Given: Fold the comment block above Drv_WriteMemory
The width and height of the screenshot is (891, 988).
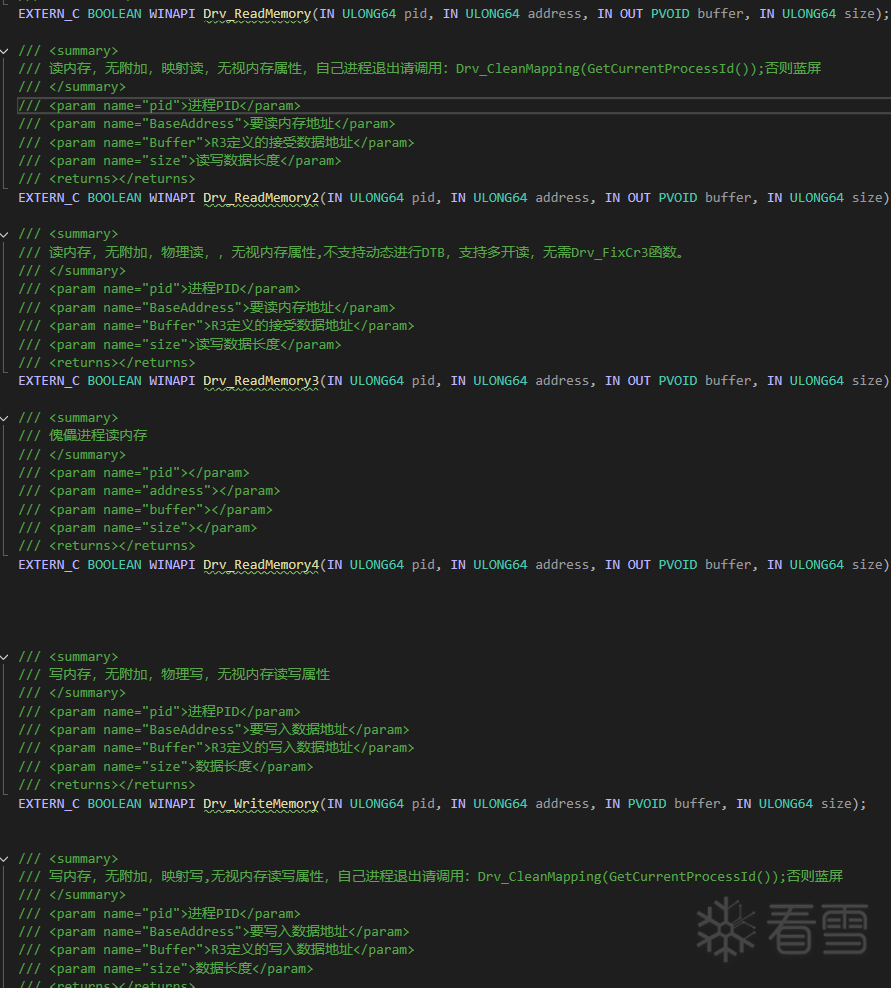Looking at the screenshot, I should coord(5,657).
